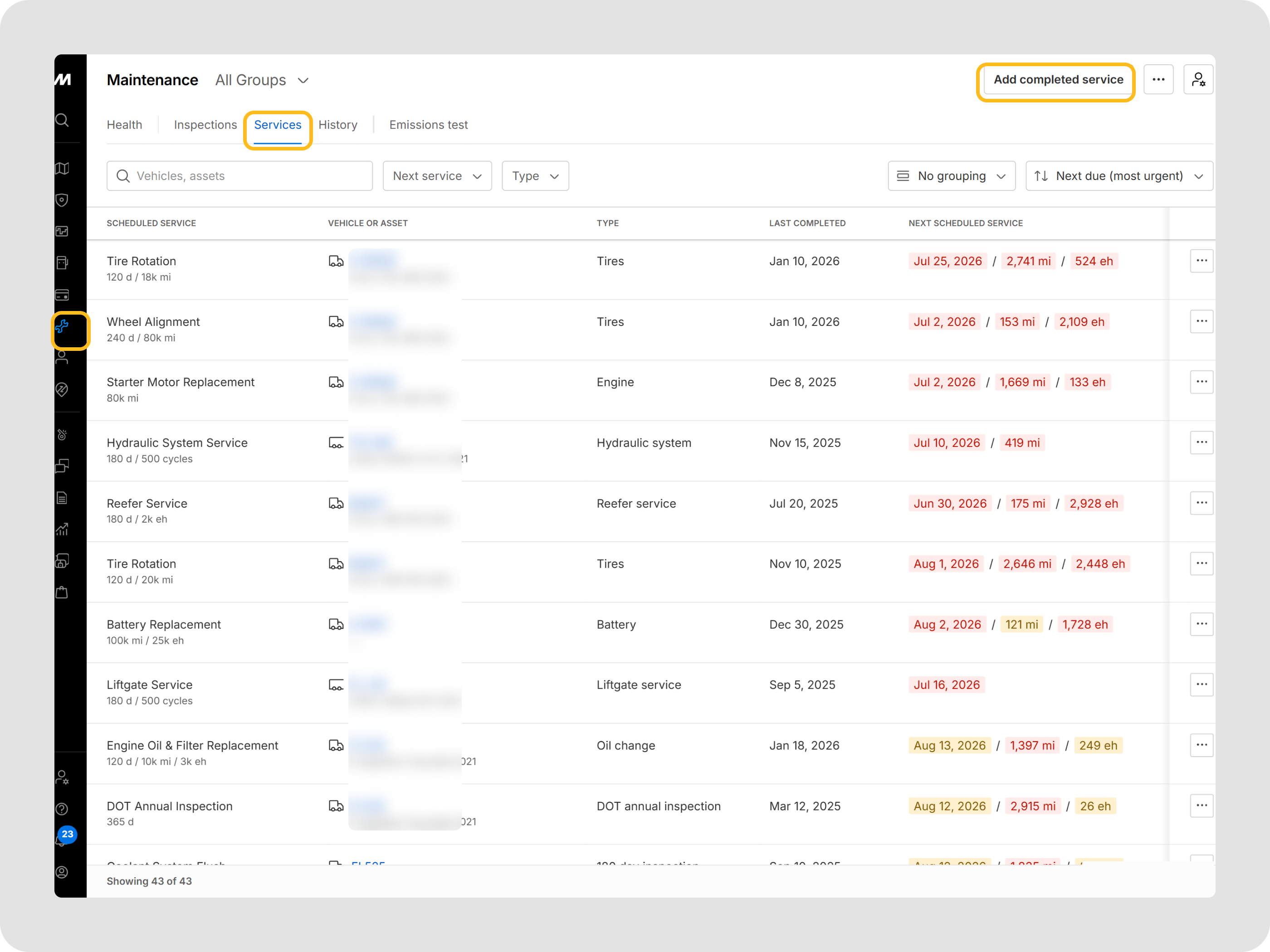Expand the All Groups dropdown
Screen dimensions: 1270x952
[262, 80]
